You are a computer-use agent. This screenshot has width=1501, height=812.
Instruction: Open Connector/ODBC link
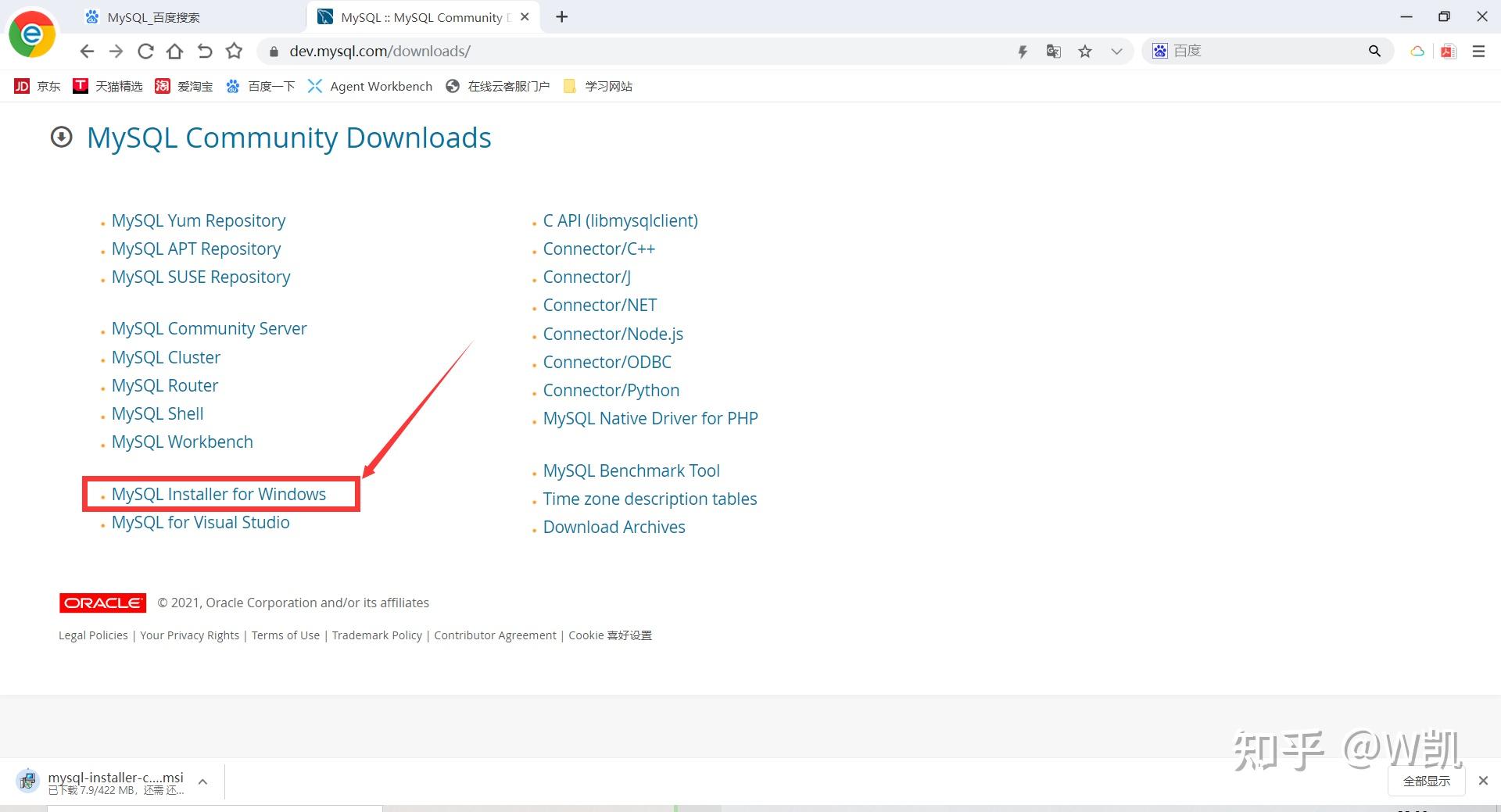[x=607, y=362]
